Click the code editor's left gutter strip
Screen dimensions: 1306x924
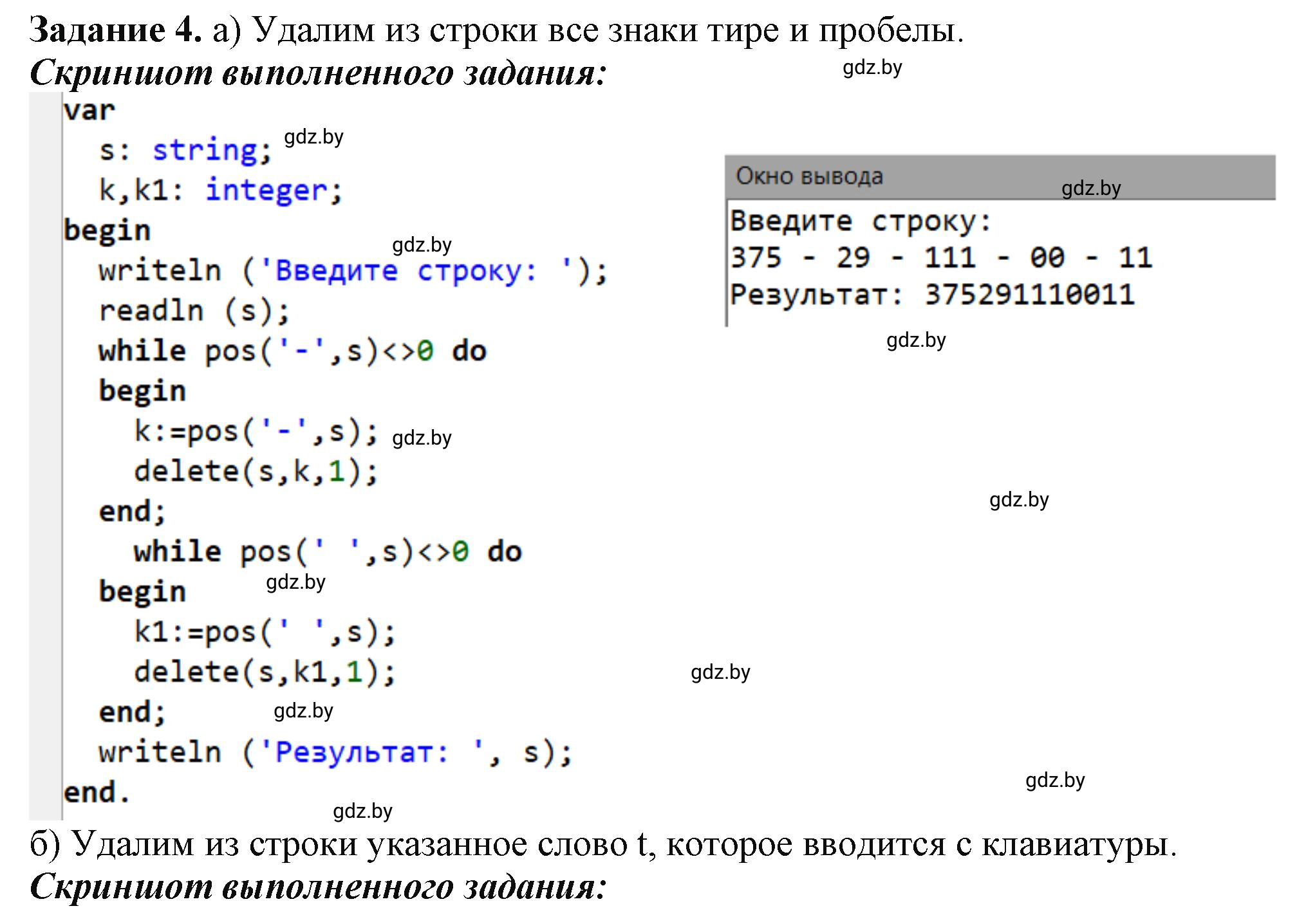[45, 456]
